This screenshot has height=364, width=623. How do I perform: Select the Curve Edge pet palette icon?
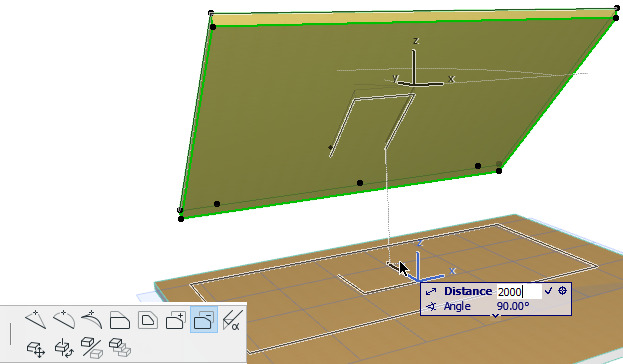tap(64, 319)
